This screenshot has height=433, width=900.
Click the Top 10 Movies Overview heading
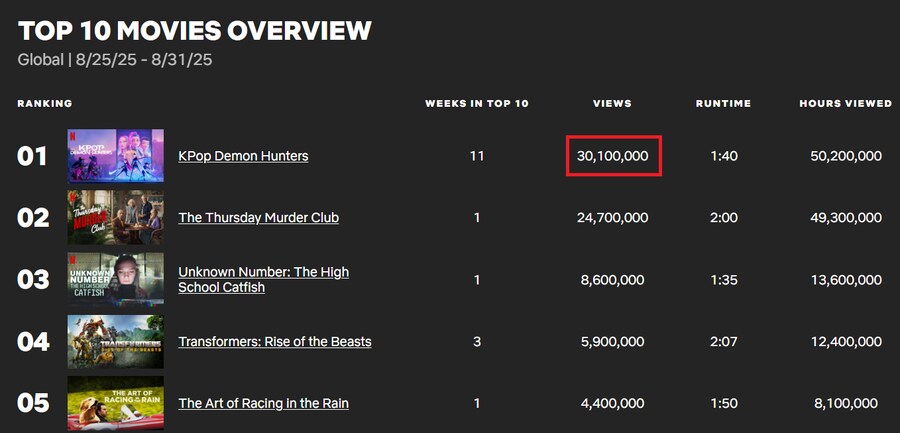(x=195, y=31)
